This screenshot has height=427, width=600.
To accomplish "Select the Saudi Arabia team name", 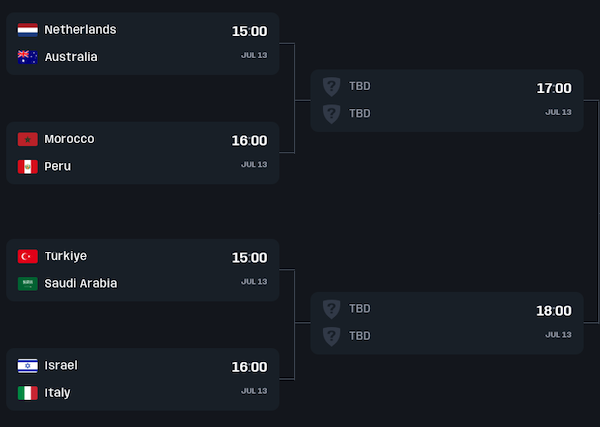I will point(81,283).
